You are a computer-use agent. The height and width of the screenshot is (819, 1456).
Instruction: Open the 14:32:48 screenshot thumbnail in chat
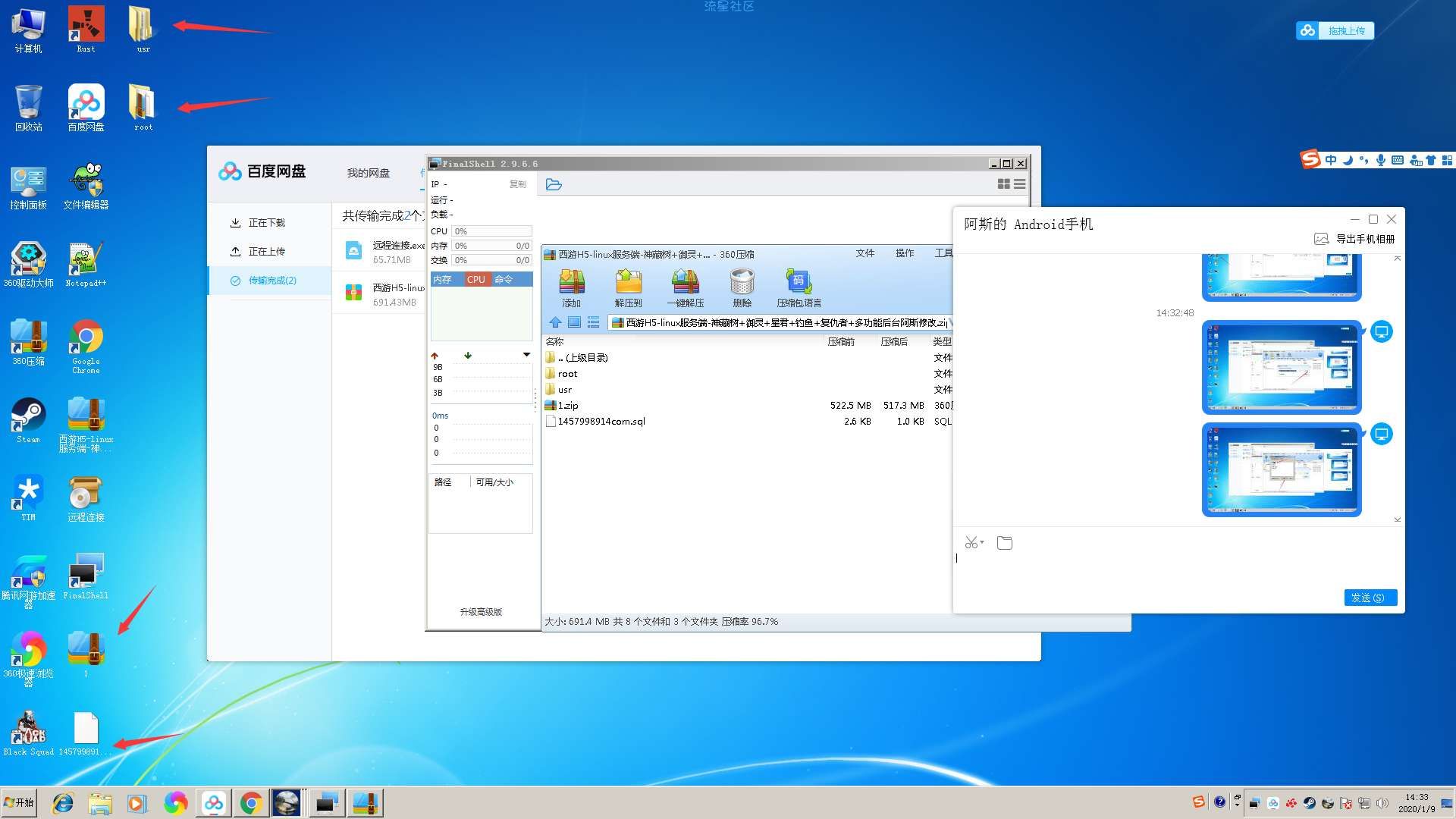point(1282,367)
